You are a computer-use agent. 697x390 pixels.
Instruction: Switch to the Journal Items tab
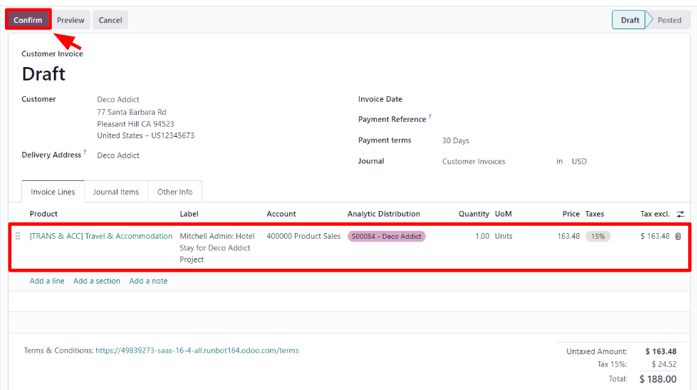(x=116, y=192)
